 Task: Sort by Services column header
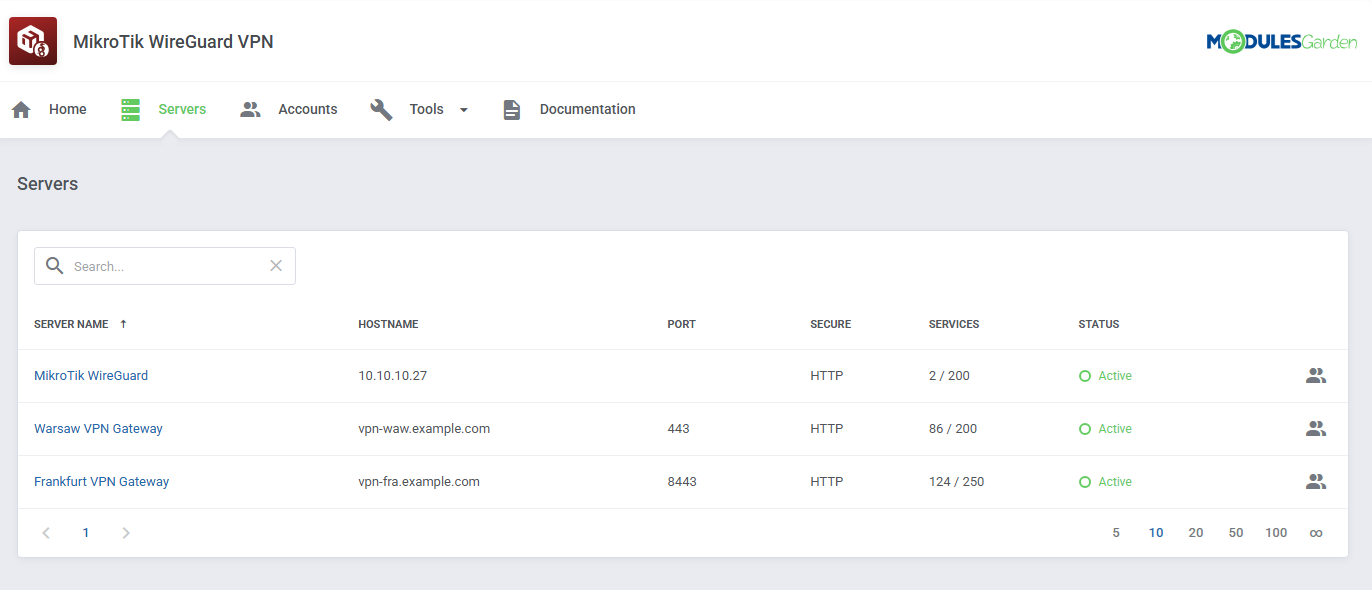pyautogui.click(x=954, y=324)
